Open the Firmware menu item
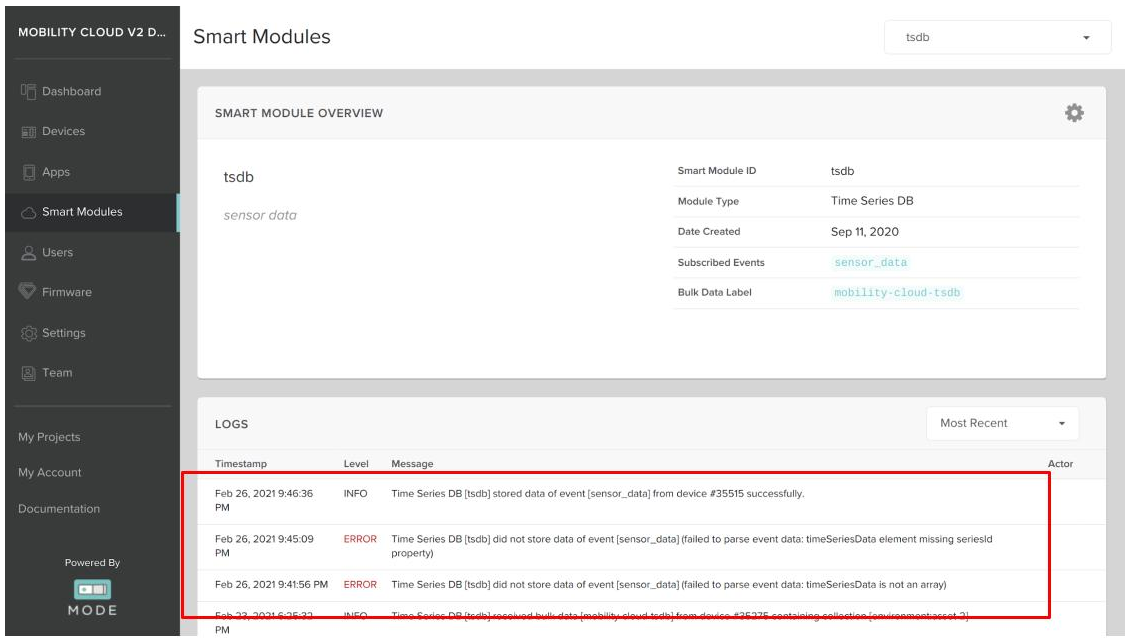The image size is (1132, 644). (67, 292)
